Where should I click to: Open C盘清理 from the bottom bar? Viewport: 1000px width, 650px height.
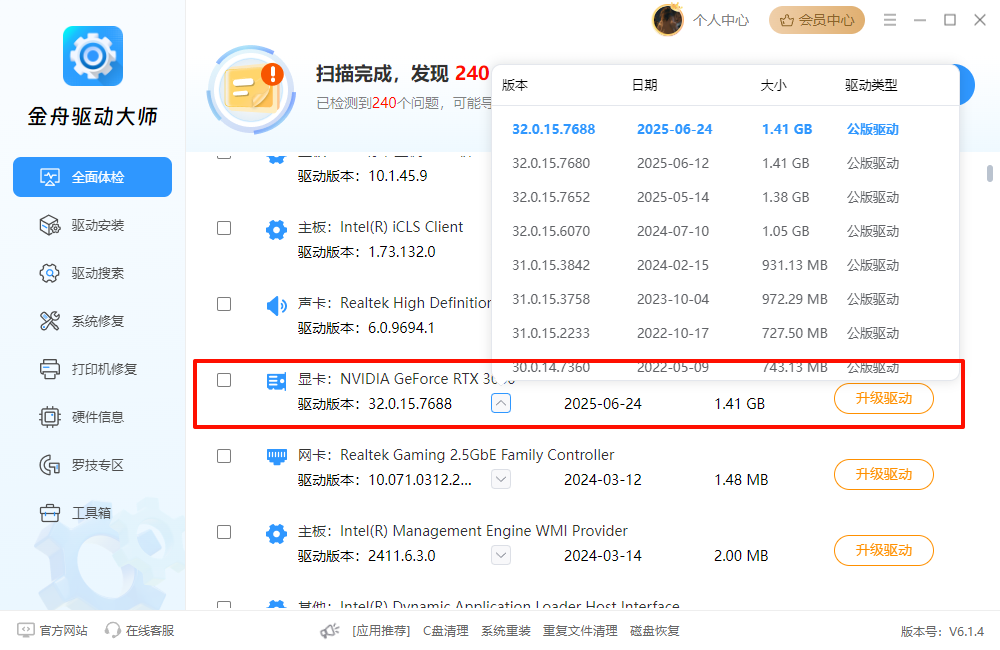coord(445,631)
